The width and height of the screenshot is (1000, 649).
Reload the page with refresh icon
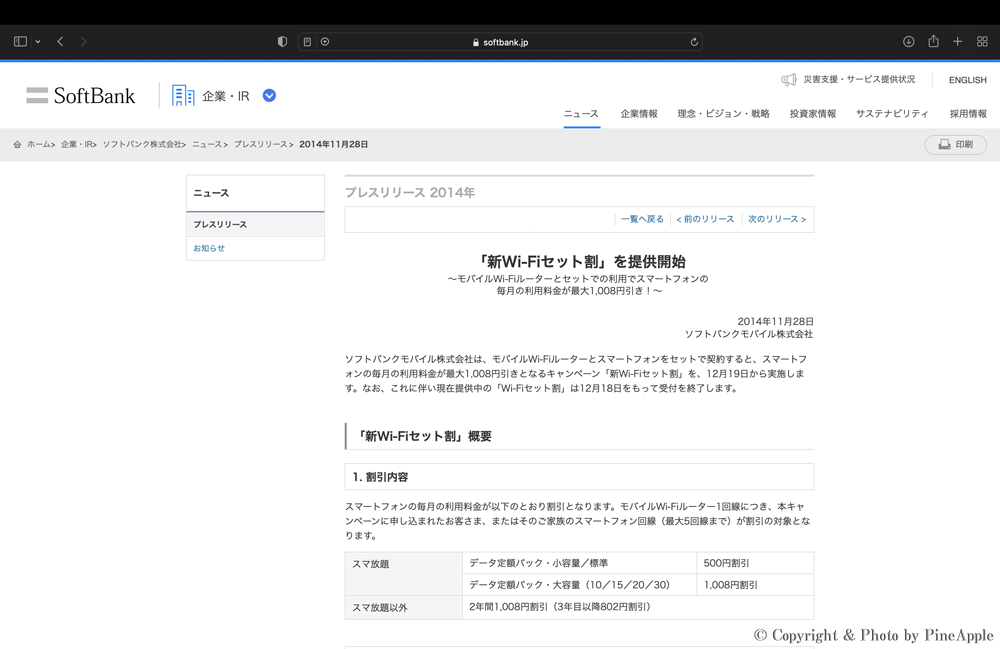coord(694,42)
